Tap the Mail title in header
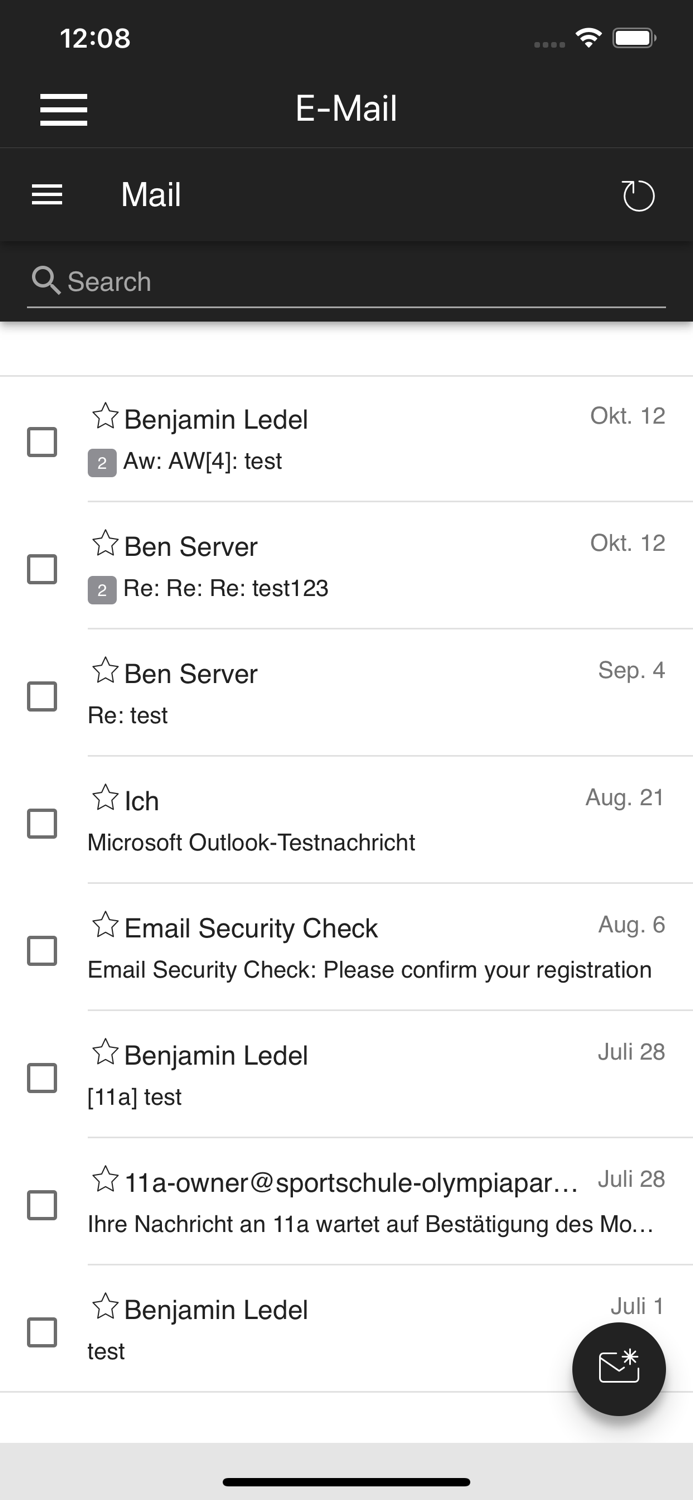Screen dimensions: 693x1500 pyautogui.click(x=151, y=195)
